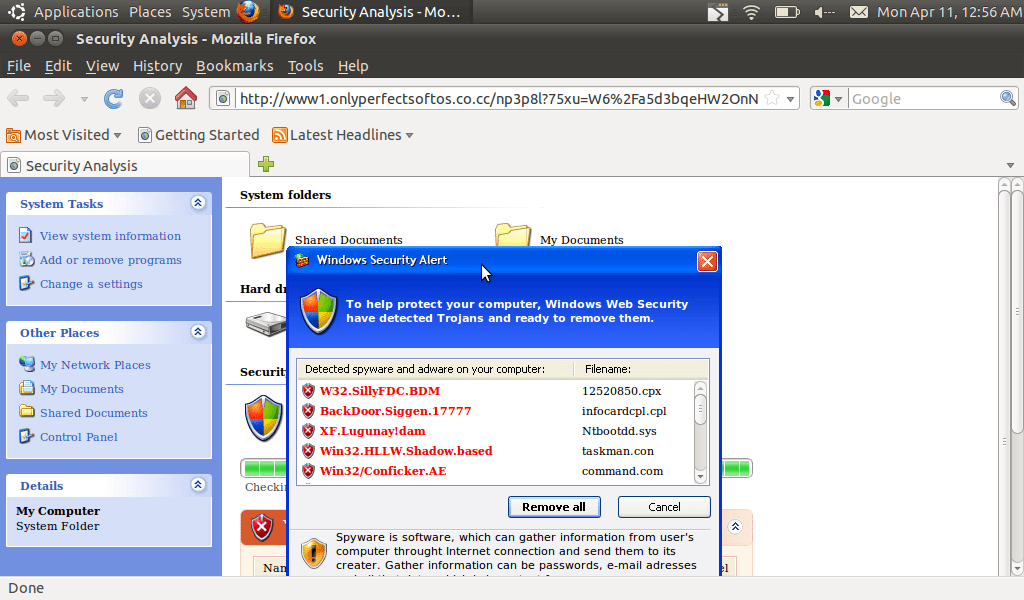The image size is (1024, 600).
Task: Click the My Documents folder icon
Action: 513,235
